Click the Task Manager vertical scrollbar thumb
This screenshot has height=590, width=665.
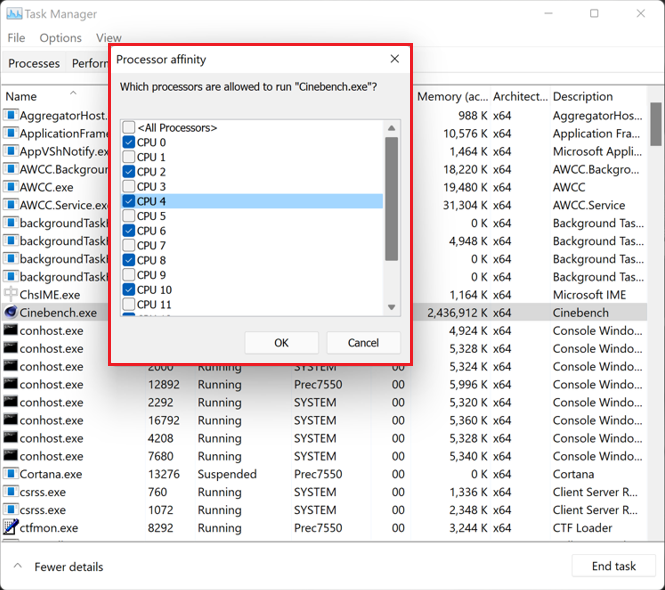(656, 123)
